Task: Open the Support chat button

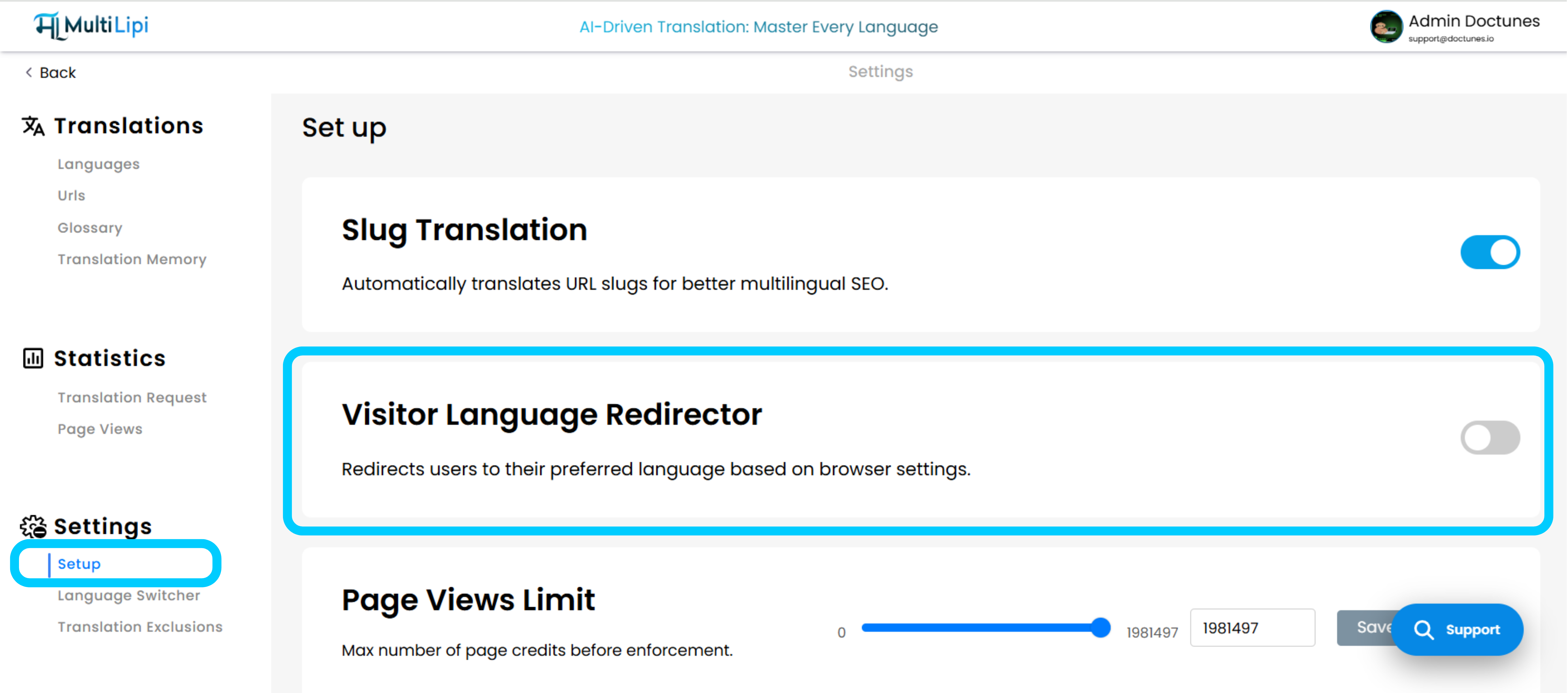Action: pyautogui.click(x=1458, y=630)
